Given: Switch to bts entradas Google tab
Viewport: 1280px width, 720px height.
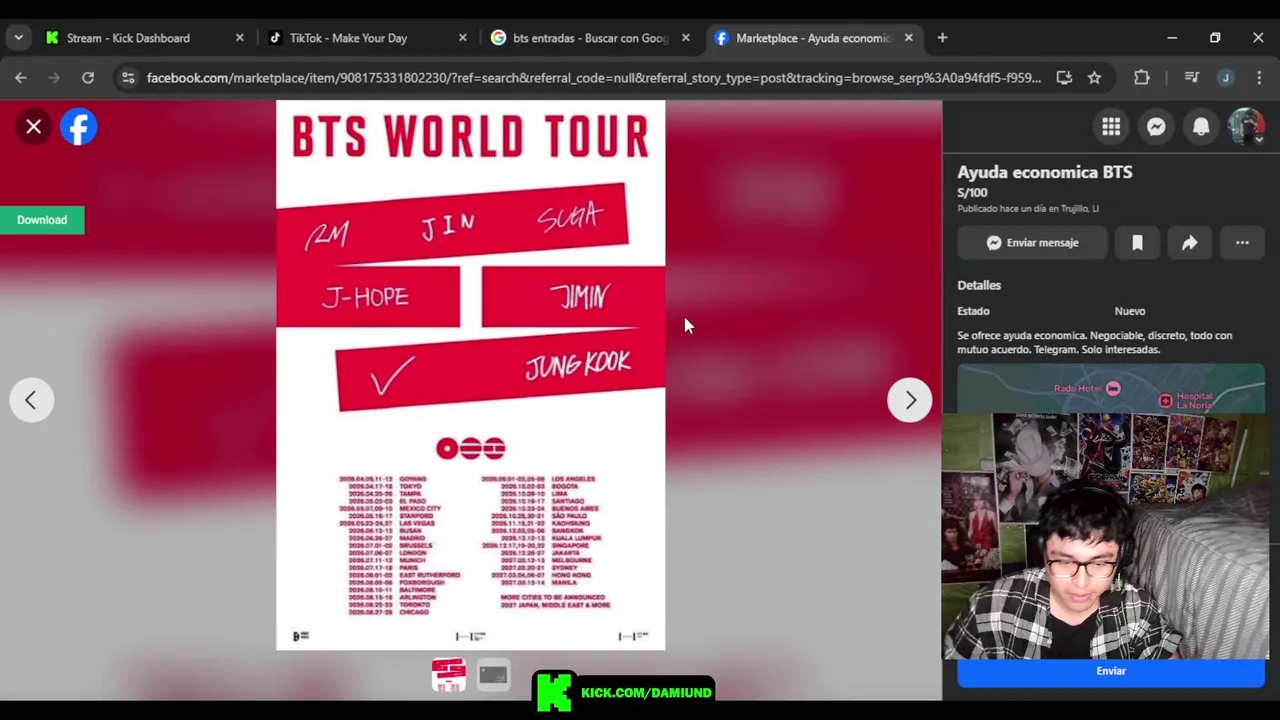Looking at the screenshot, I should click(x=590, y=38).
